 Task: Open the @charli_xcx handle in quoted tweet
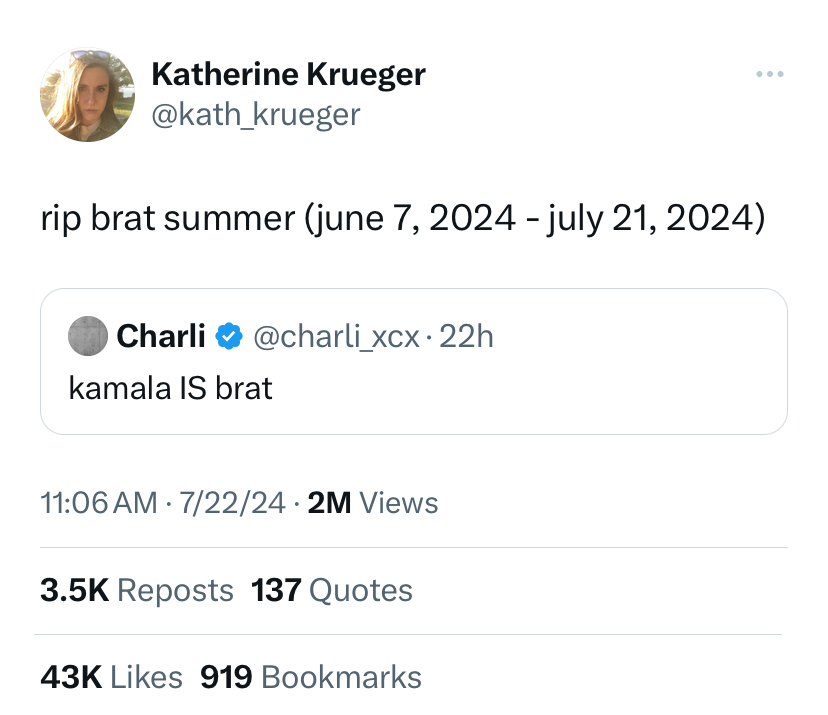338,337
